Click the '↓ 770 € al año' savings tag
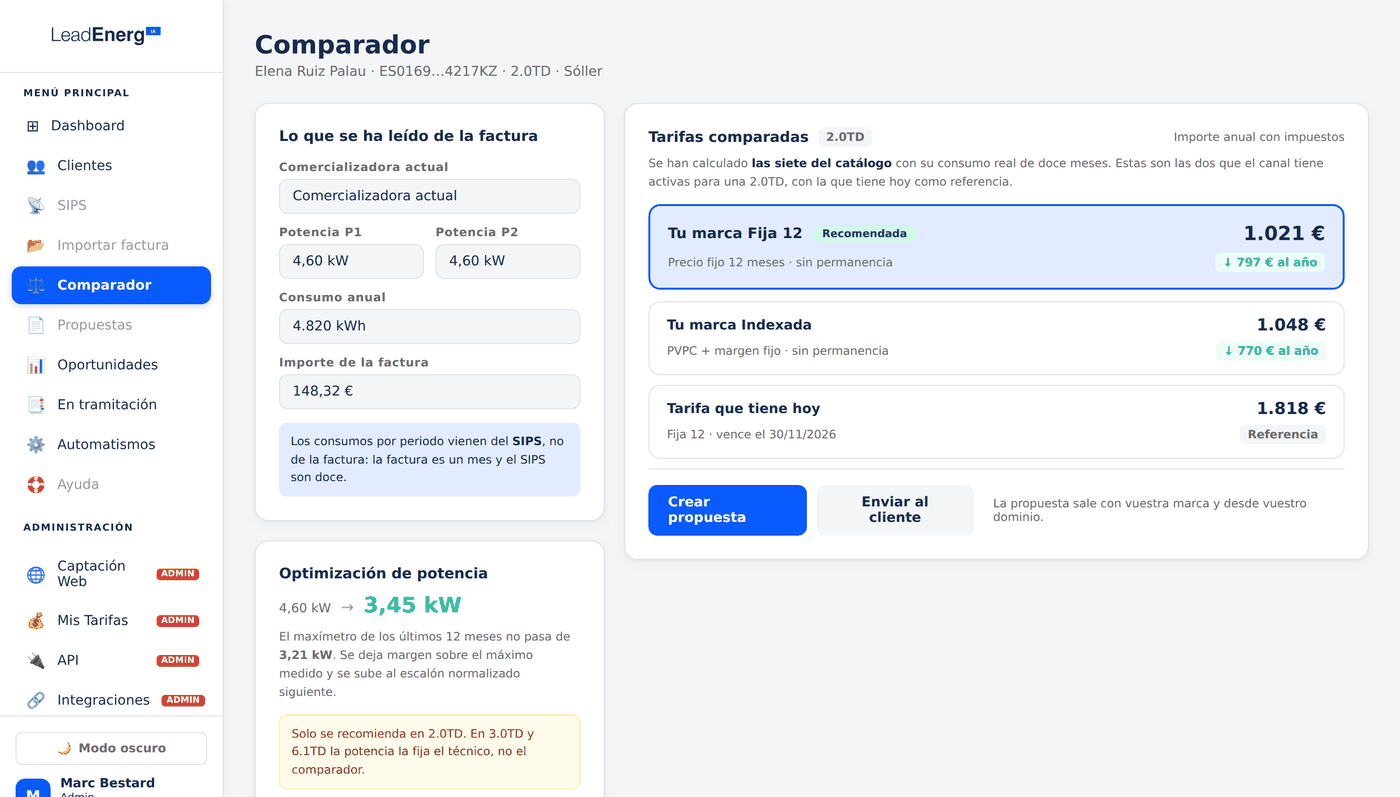Screen dimensions: 1400x797 [1270, 350]
